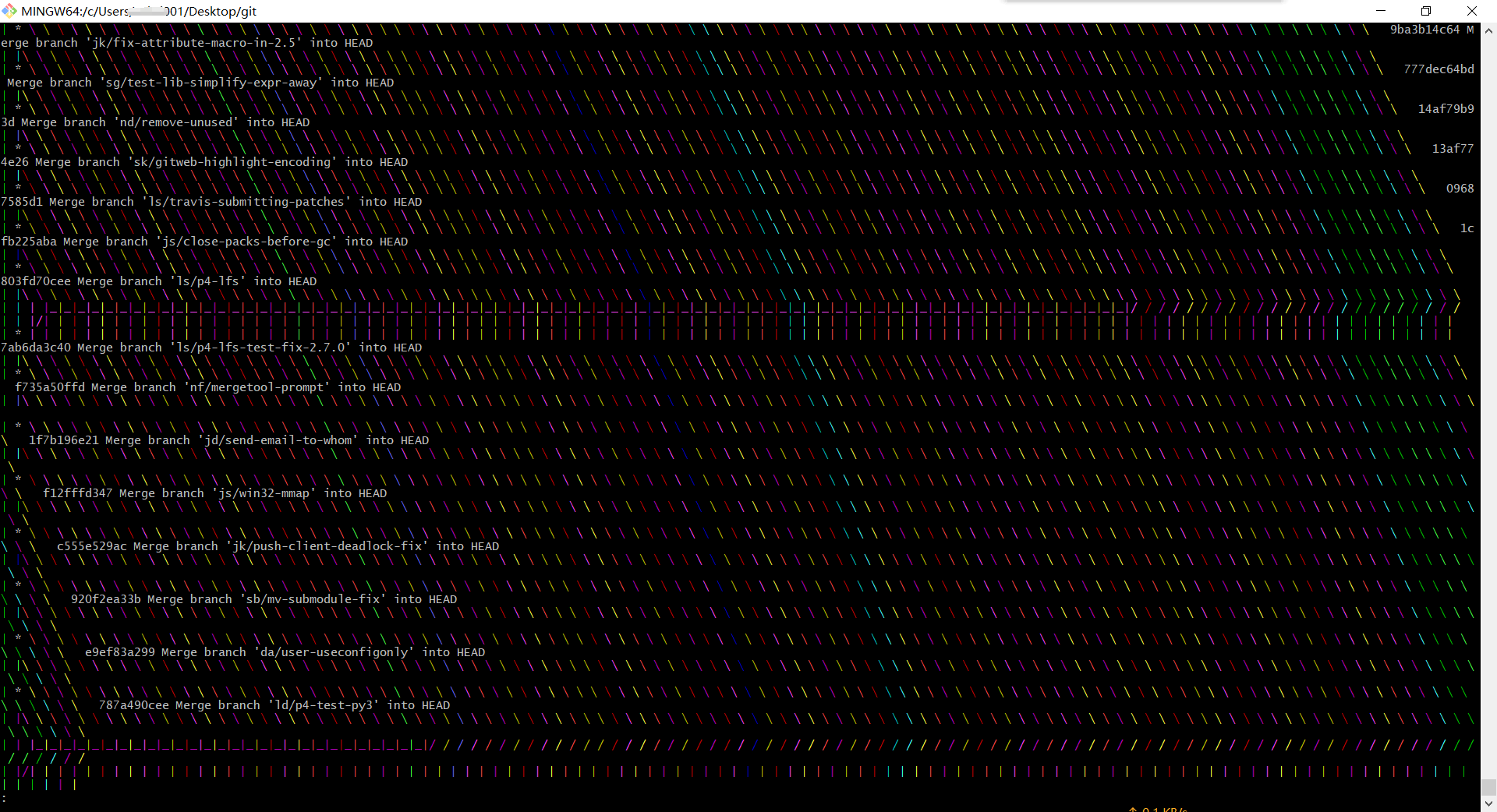1497x812 pixels.
Task: Click commit hash f735a50ffd
Action: point(50,387)
